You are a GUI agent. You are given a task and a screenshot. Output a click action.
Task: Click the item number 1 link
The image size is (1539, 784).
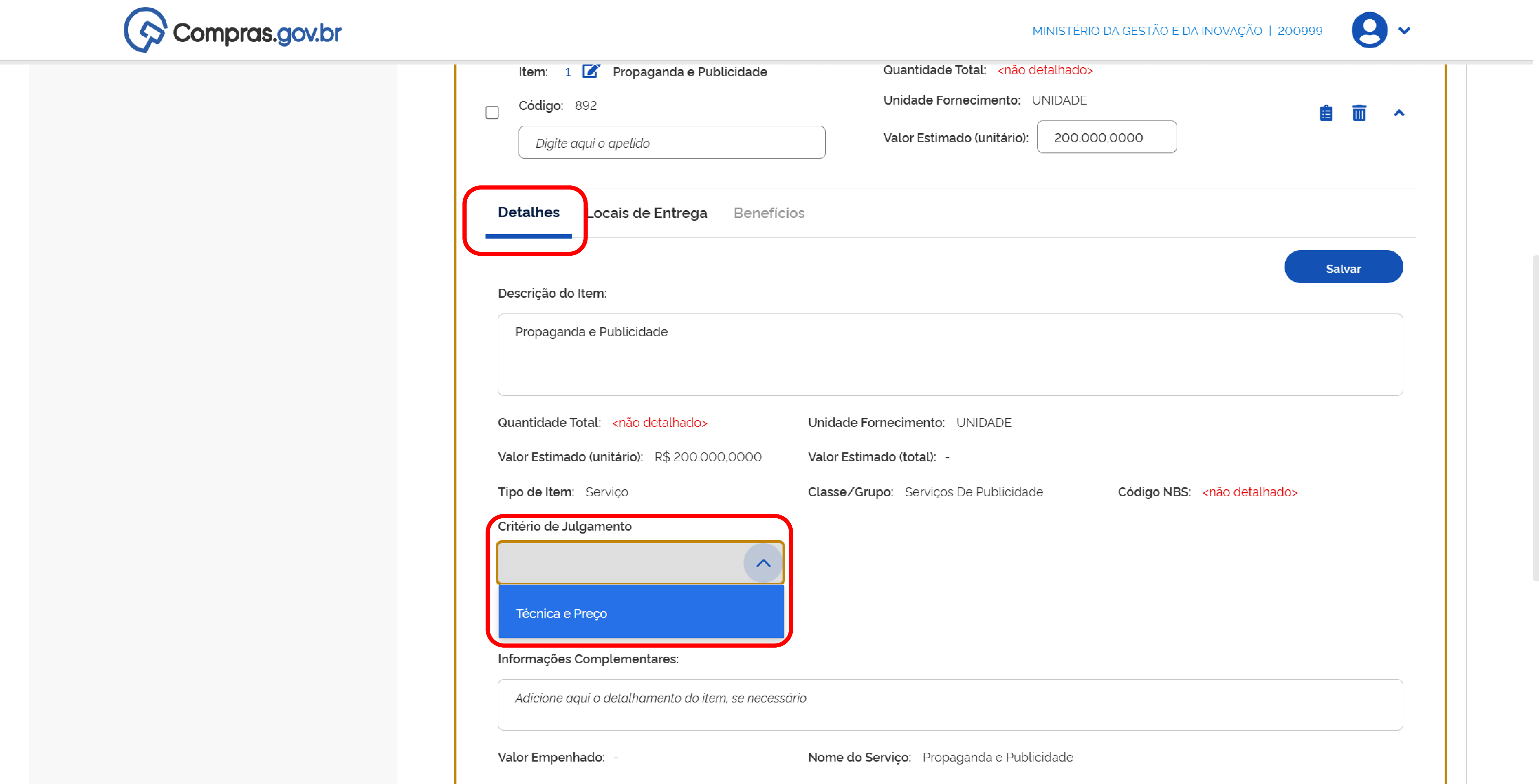568,72
